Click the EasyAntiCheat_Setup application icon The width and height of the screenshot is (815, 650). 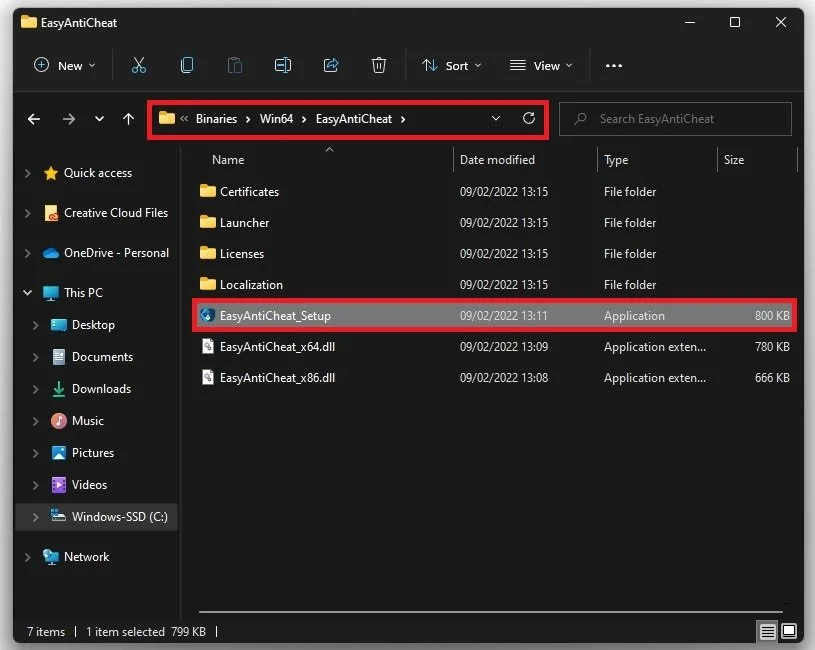click(207, 315)
